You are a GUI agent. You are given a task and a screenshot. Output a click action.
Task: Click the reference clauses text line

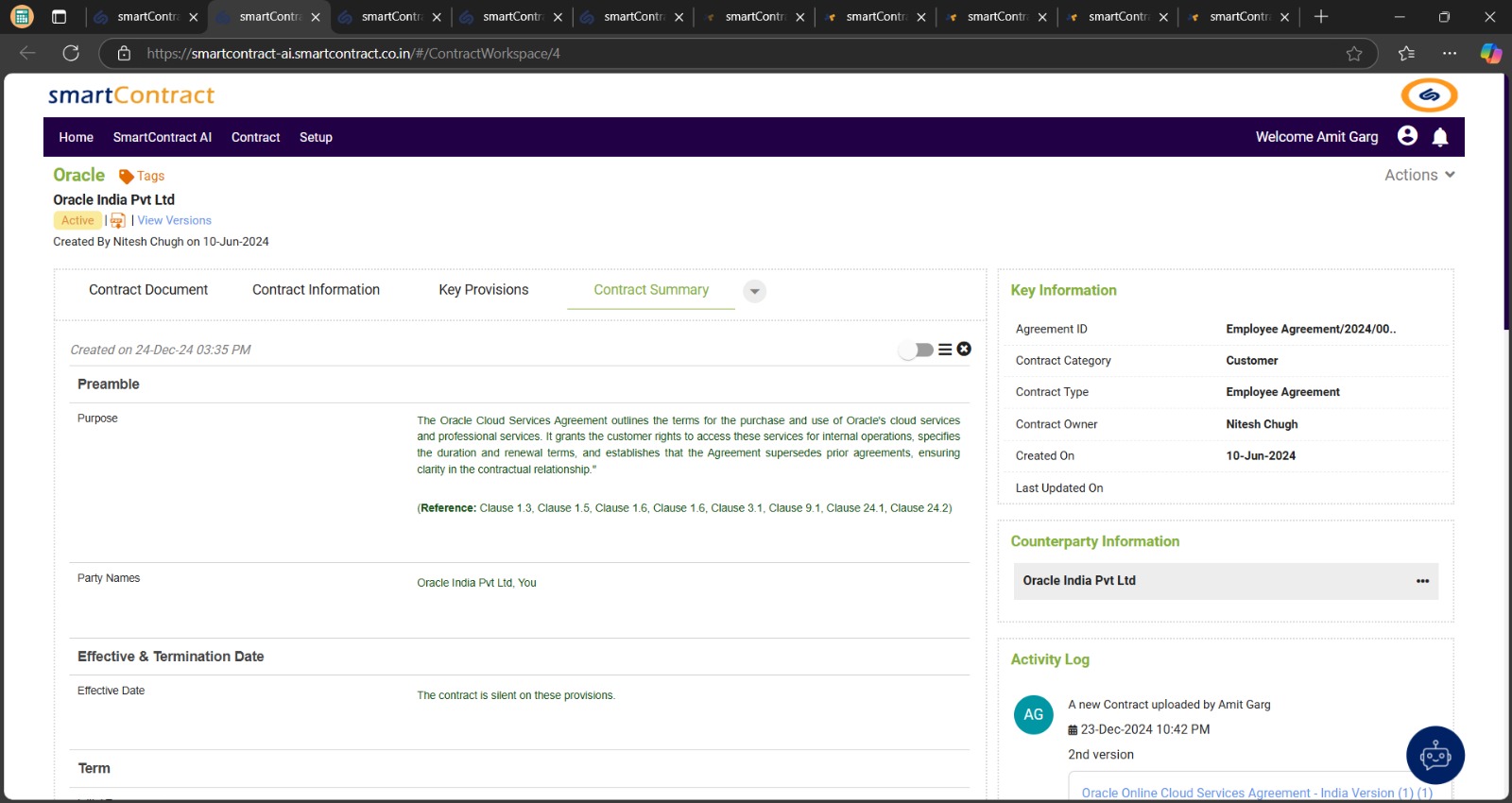point(685,508)
